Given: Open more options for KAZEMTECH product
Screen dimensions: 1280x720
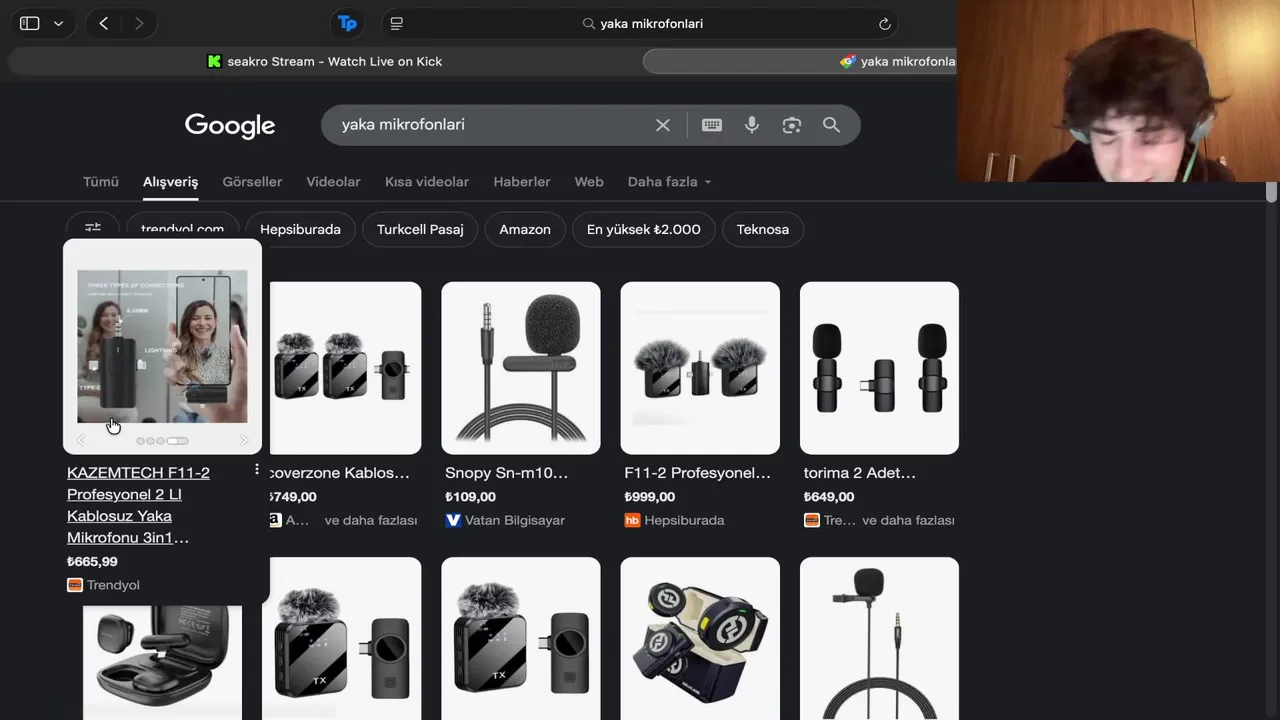Looking at the screenshot, I should click(x=257, y=470).
